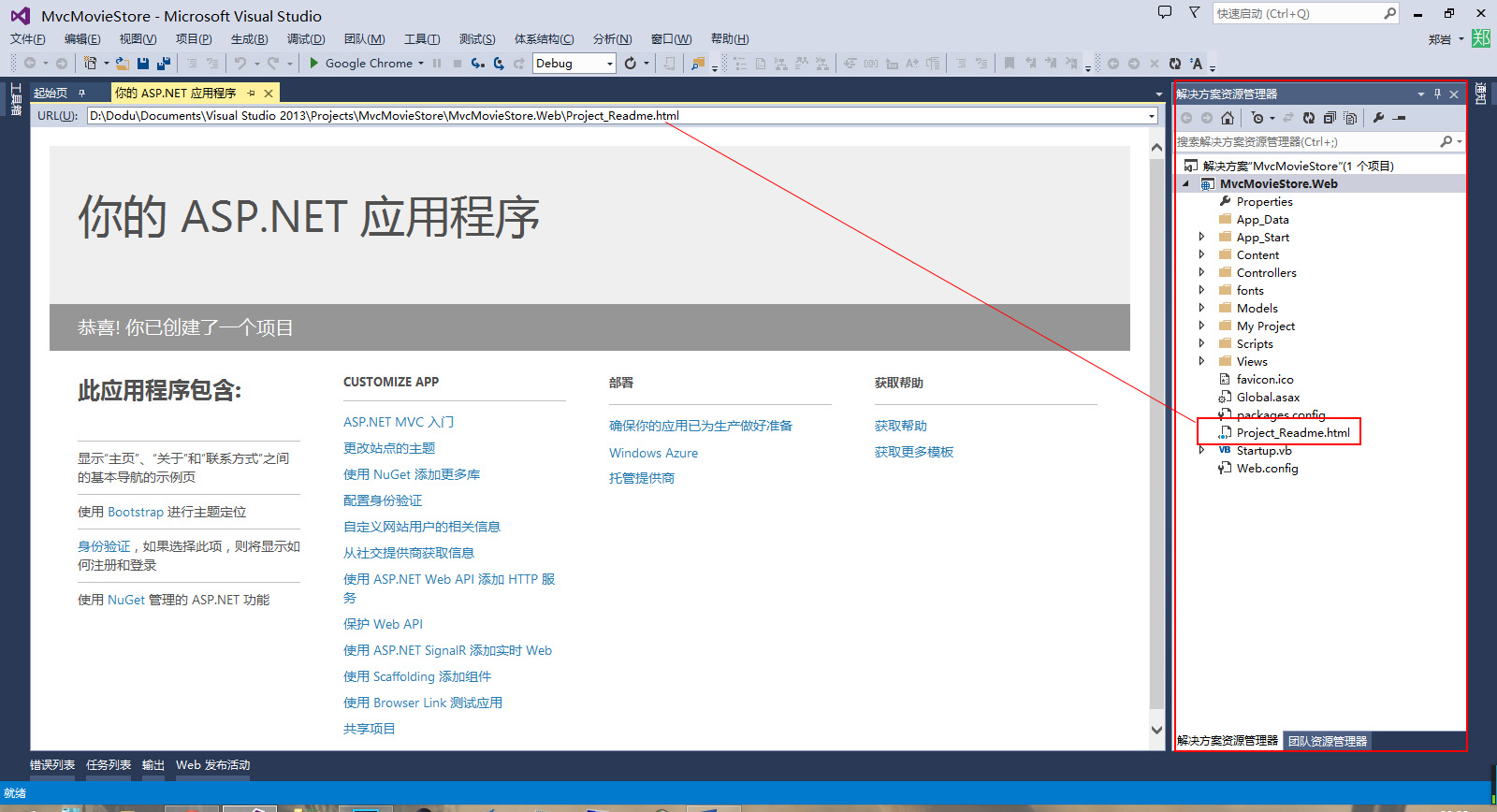Select Web.config in Solution Explorer
The width and height of the screenshot is (1497, 812).
tap(1267, 468)
